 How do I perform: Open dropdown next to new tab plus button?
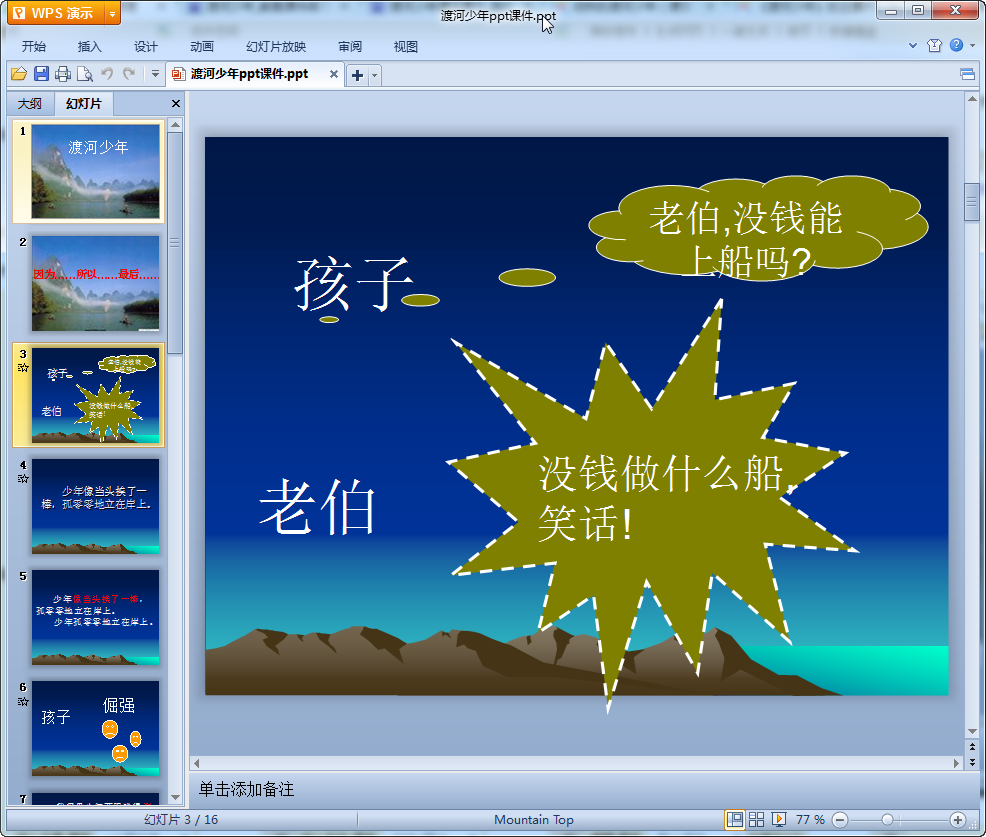[x=375, y=75]
